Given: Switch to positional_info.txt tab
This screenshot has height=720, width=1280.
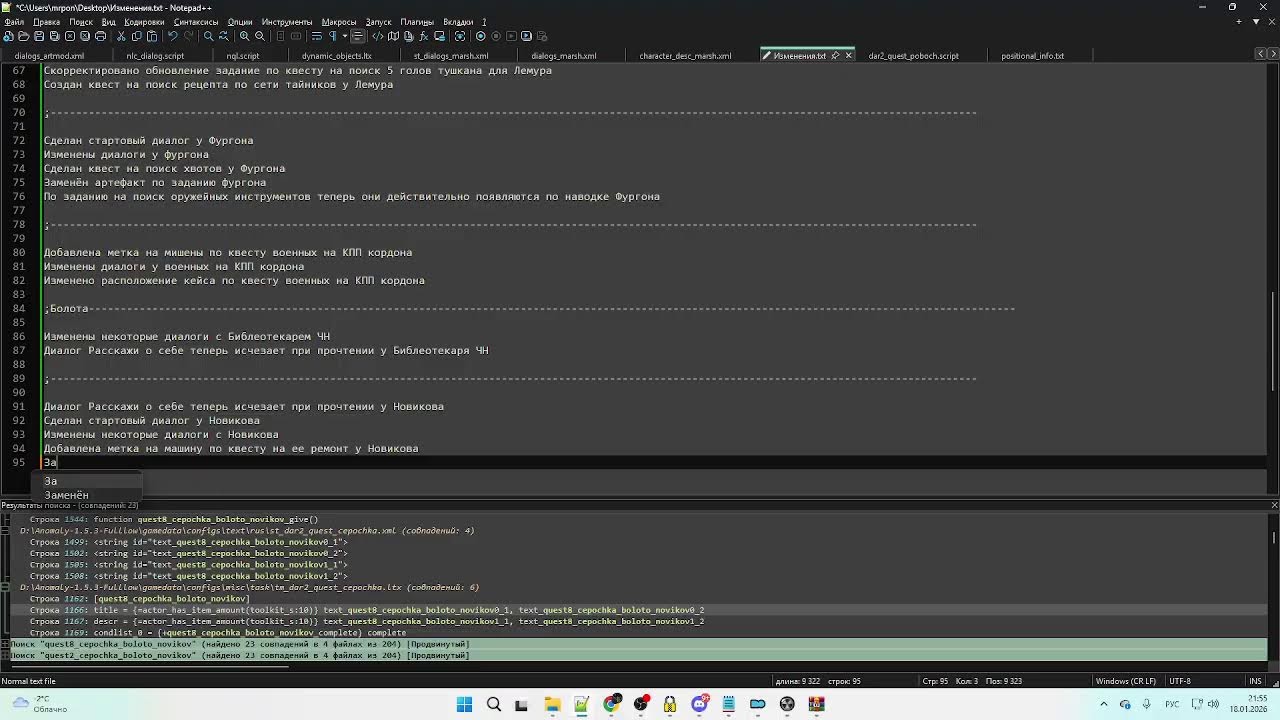Looking at the screenshot, I should [x=1032, y=56].
